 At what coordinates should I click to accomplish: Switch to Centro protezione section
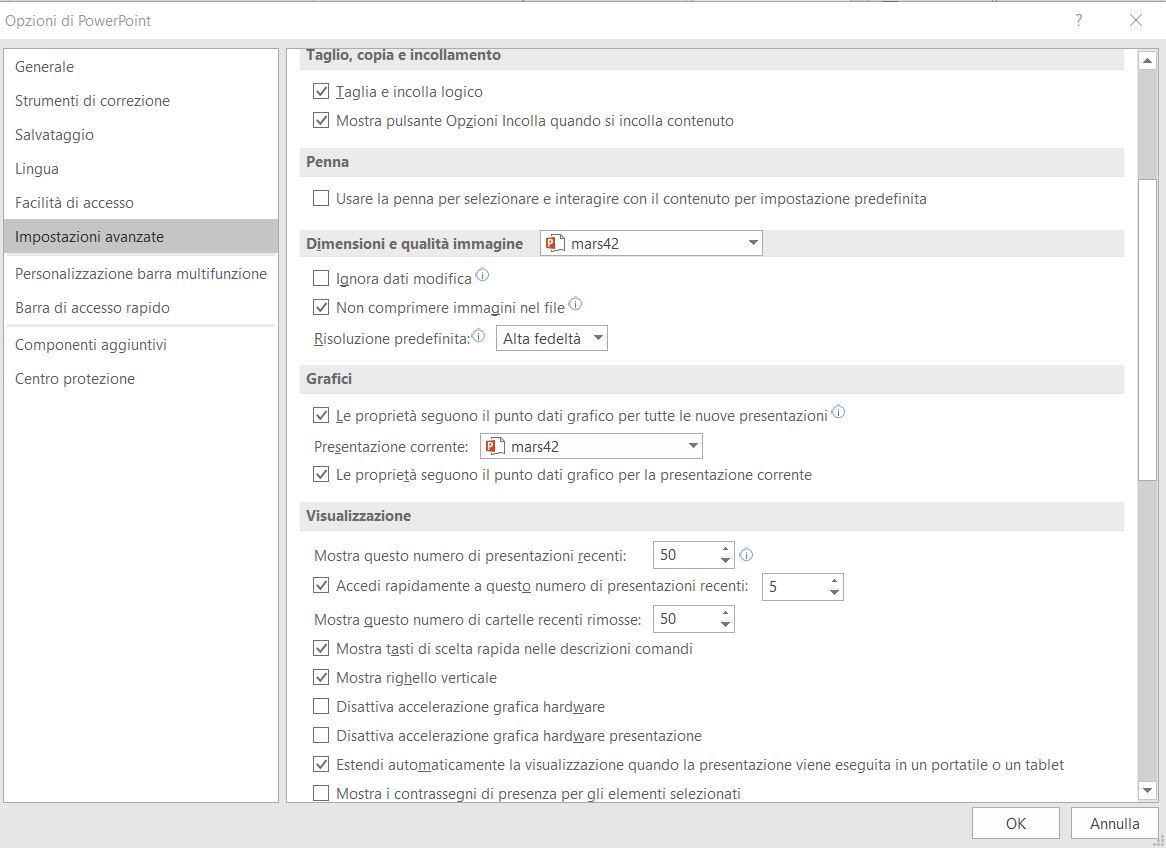pyautogui.click(x=75, y=379)
